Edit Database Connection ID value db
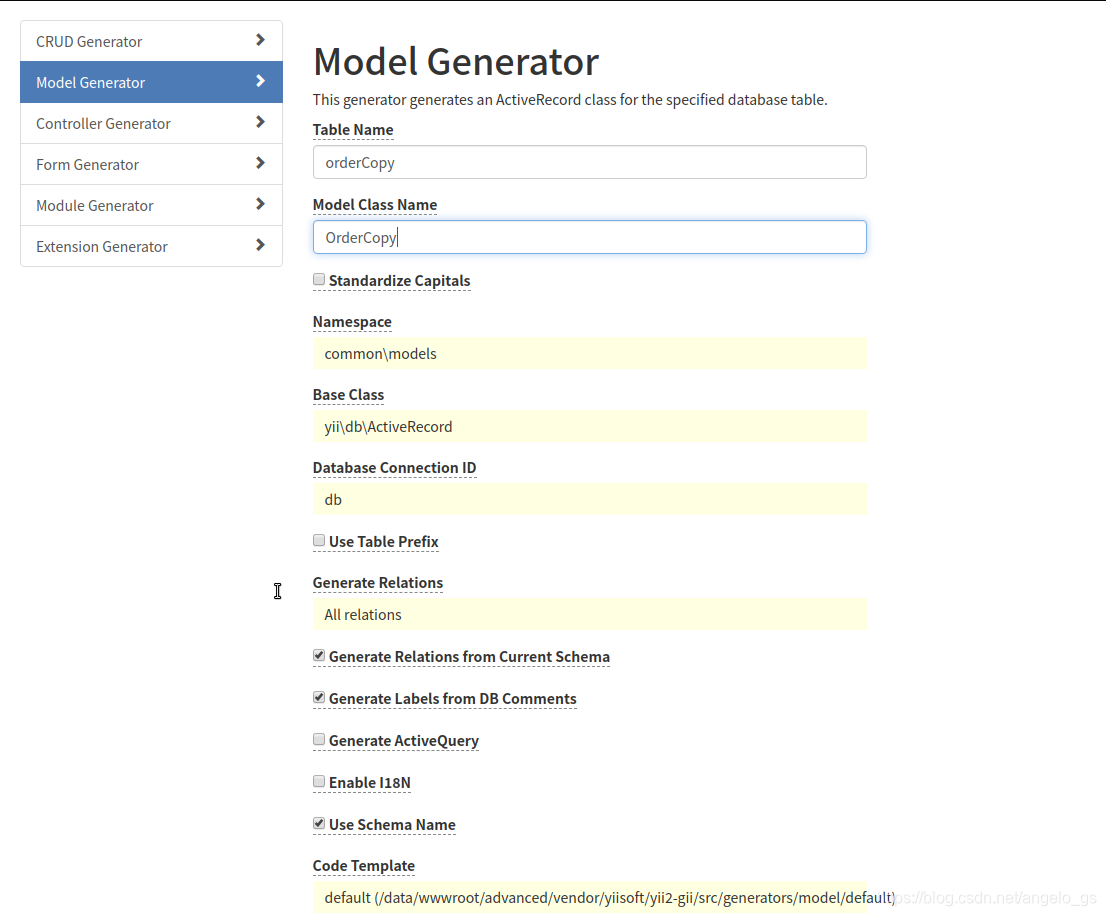This screenshot has height=916, width=1106. tap(590, 499)
